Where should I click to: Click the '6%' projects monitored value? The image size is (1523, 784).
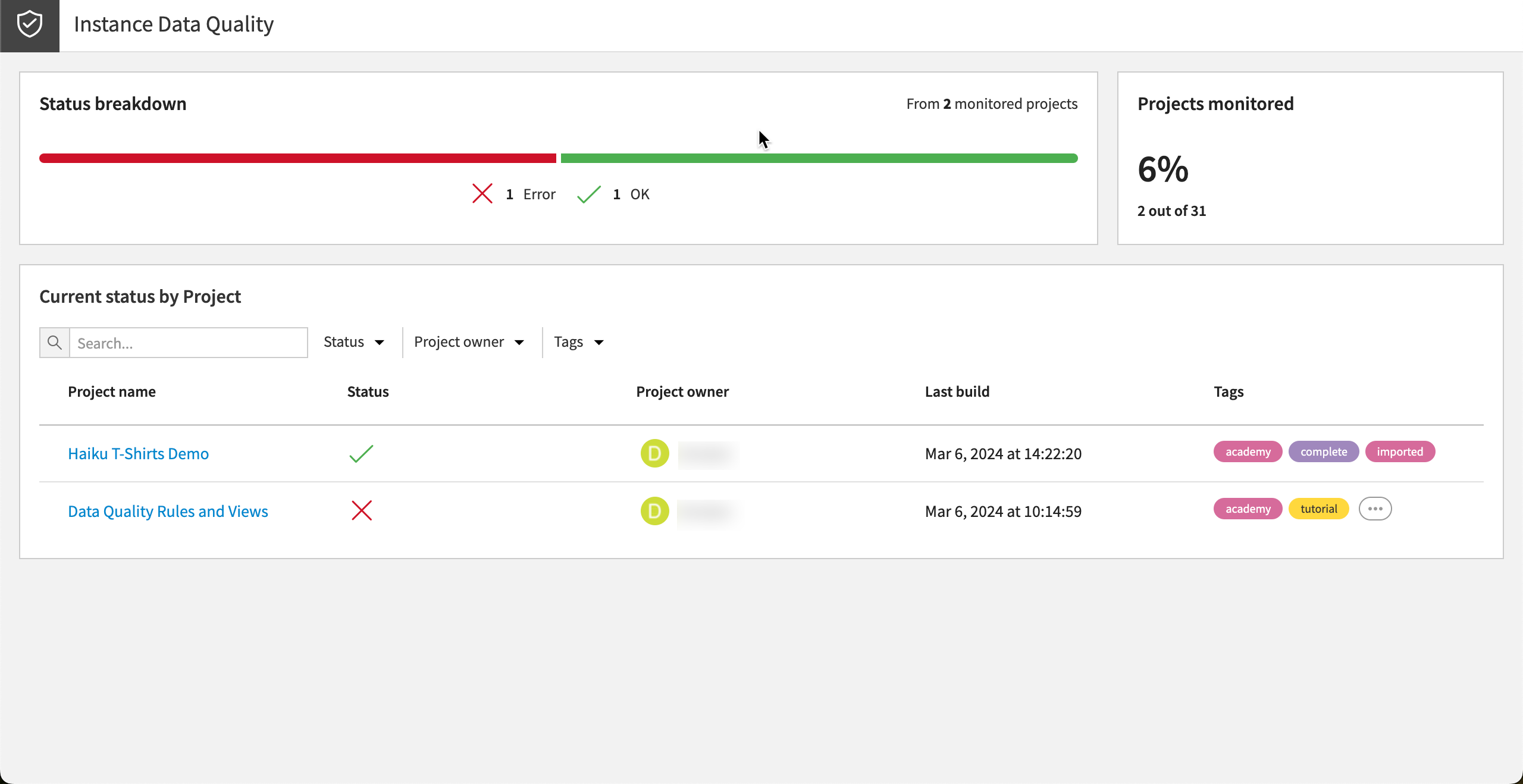(x=1163, y=169)
